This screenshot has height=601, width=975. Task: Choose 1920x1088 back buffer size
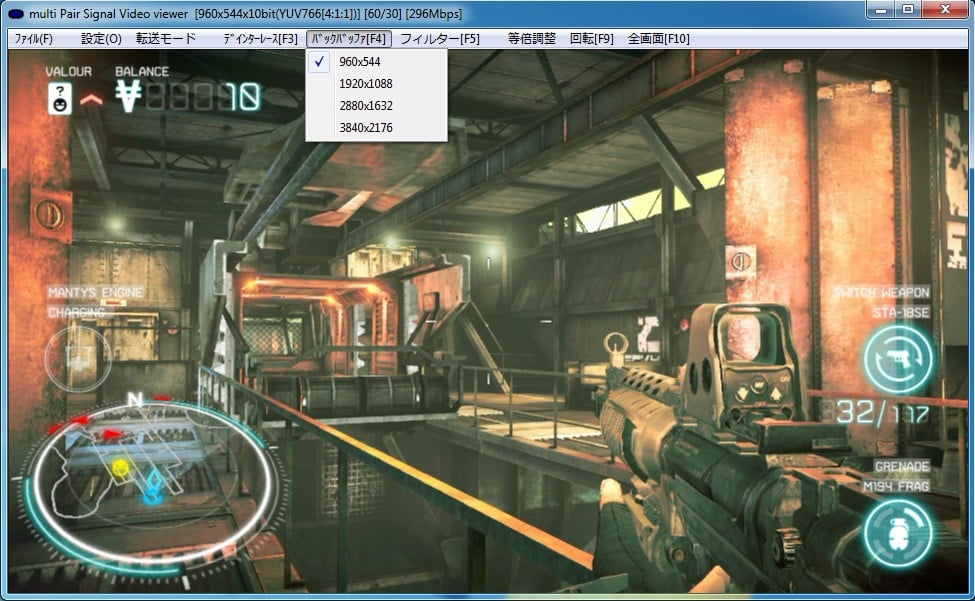(x=366, y=84)
